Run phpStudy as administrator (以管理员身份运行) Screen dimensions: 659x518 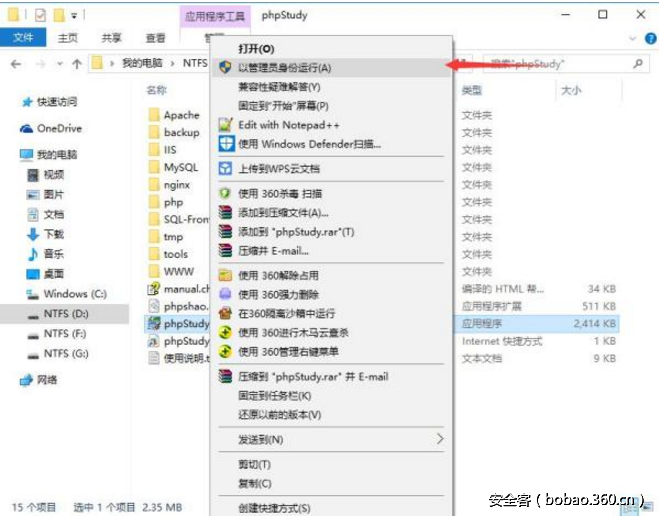[x=285, y=67]
